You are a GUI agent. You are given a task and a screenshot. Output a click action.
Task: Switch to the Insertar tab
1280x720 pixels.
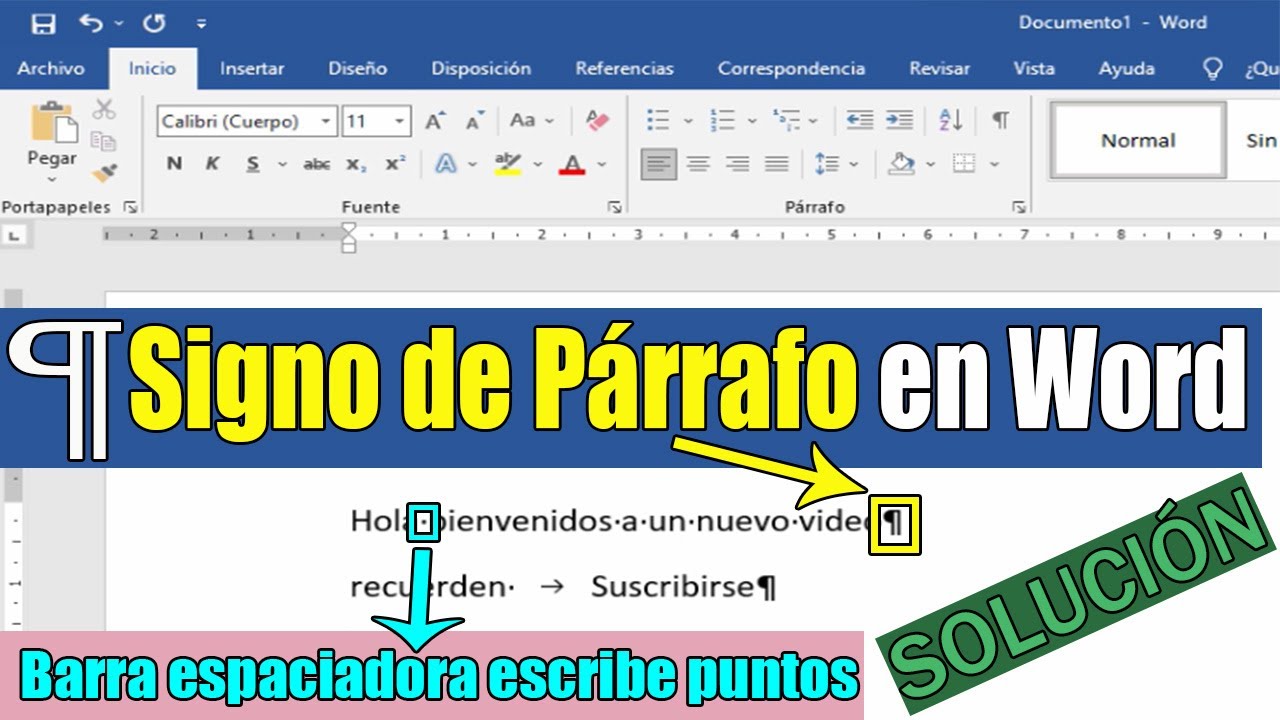(252, 69)
